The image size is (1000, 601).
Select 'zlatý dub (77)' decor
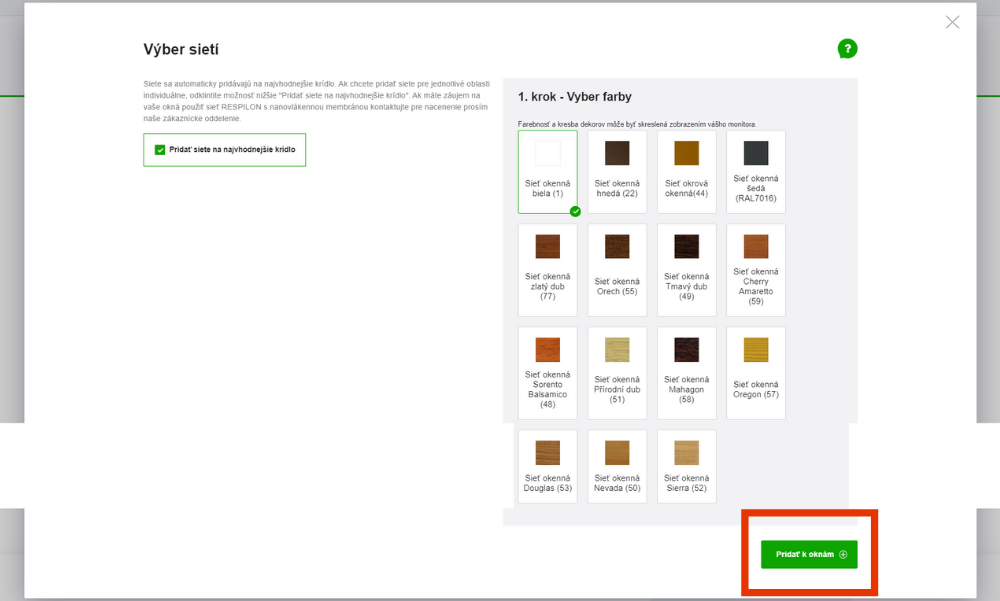click(x=547, y=269)
